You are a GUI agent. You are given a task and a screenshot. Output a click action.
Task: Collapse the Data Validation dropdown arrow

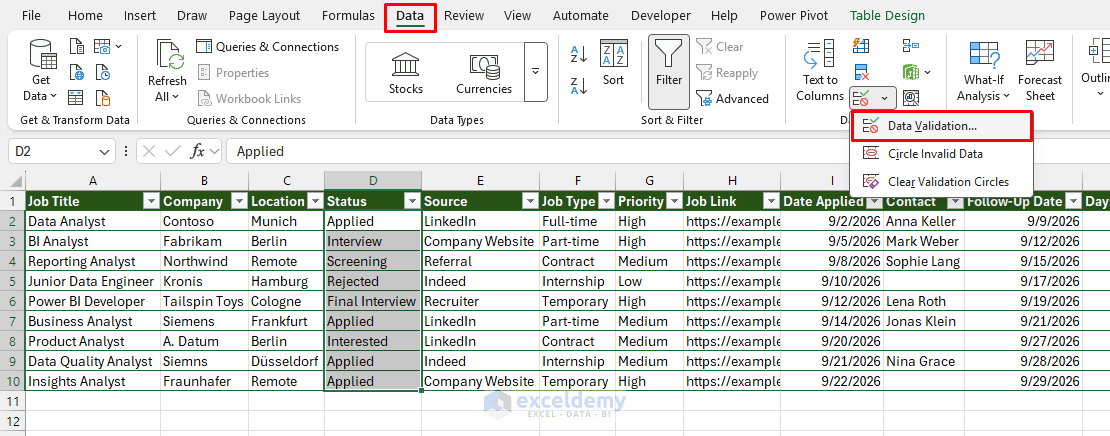885,98
